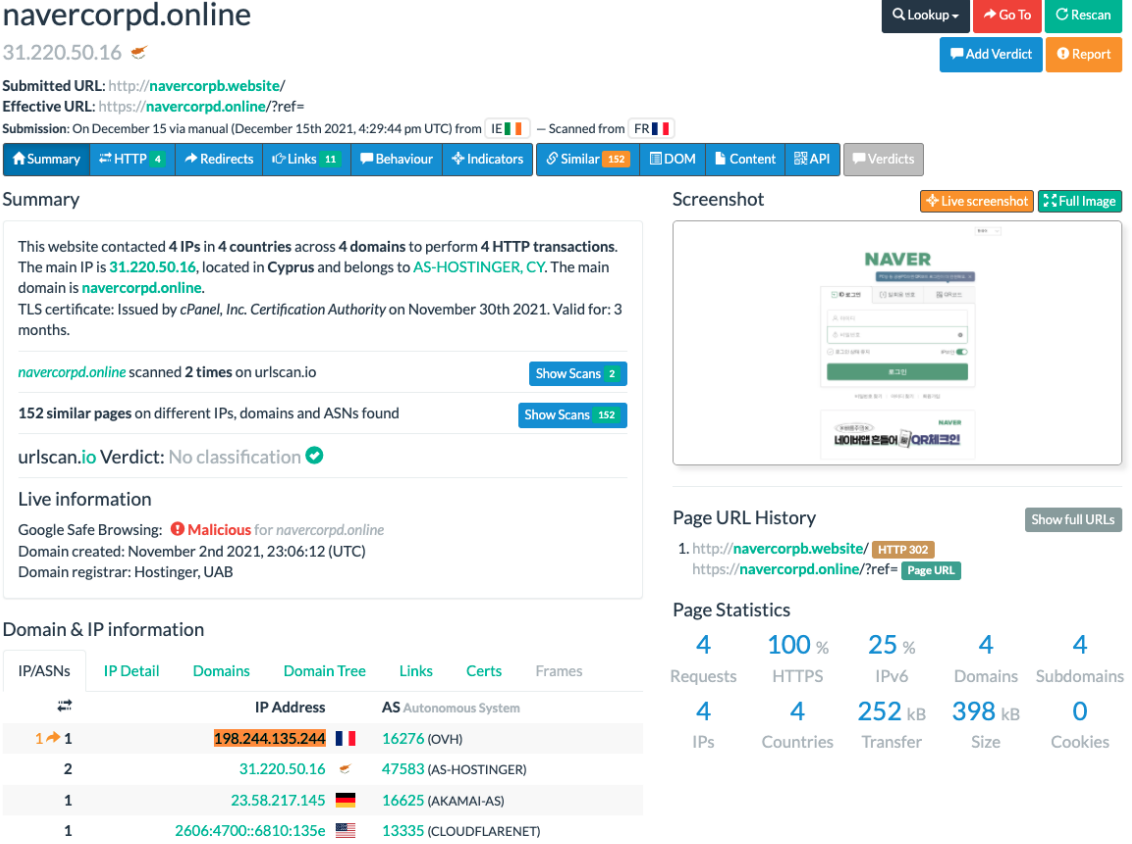Show Scans for the 2 domain scans
1132x844 pixels.
click(x=578, y=373)
